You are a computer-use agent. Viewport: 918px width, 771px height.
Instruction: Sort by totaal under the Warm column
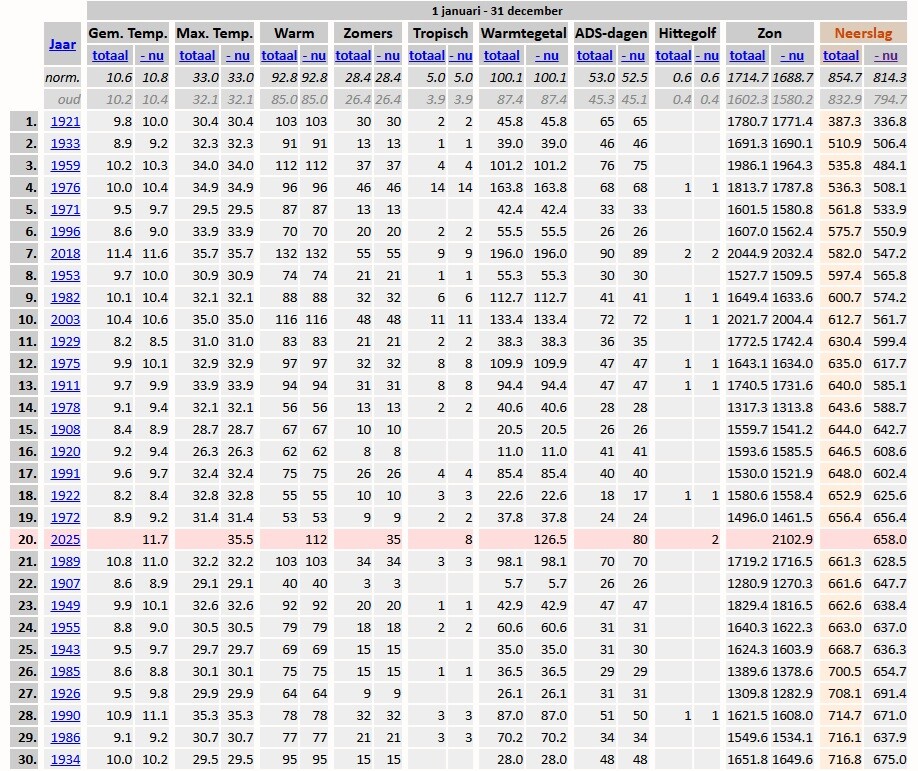point(279,55)
